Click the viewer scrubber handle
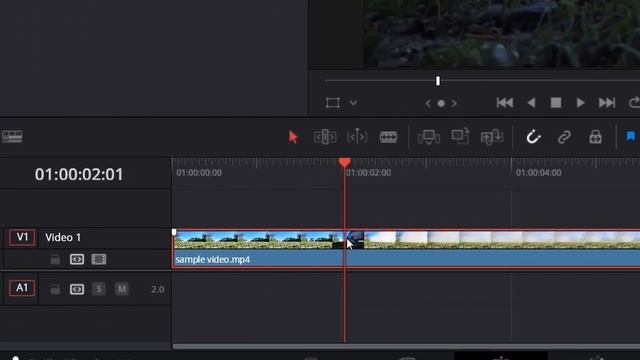The width and height of the screenshot is (640, 360). coord(438,81)
